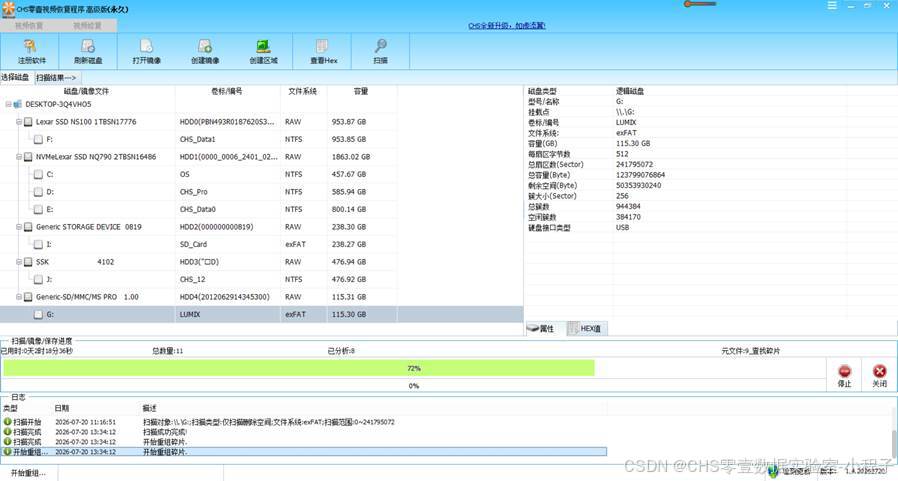Click the CHS_Pro volume label
The width and height of the screenshot is (898, 481).
194,192
